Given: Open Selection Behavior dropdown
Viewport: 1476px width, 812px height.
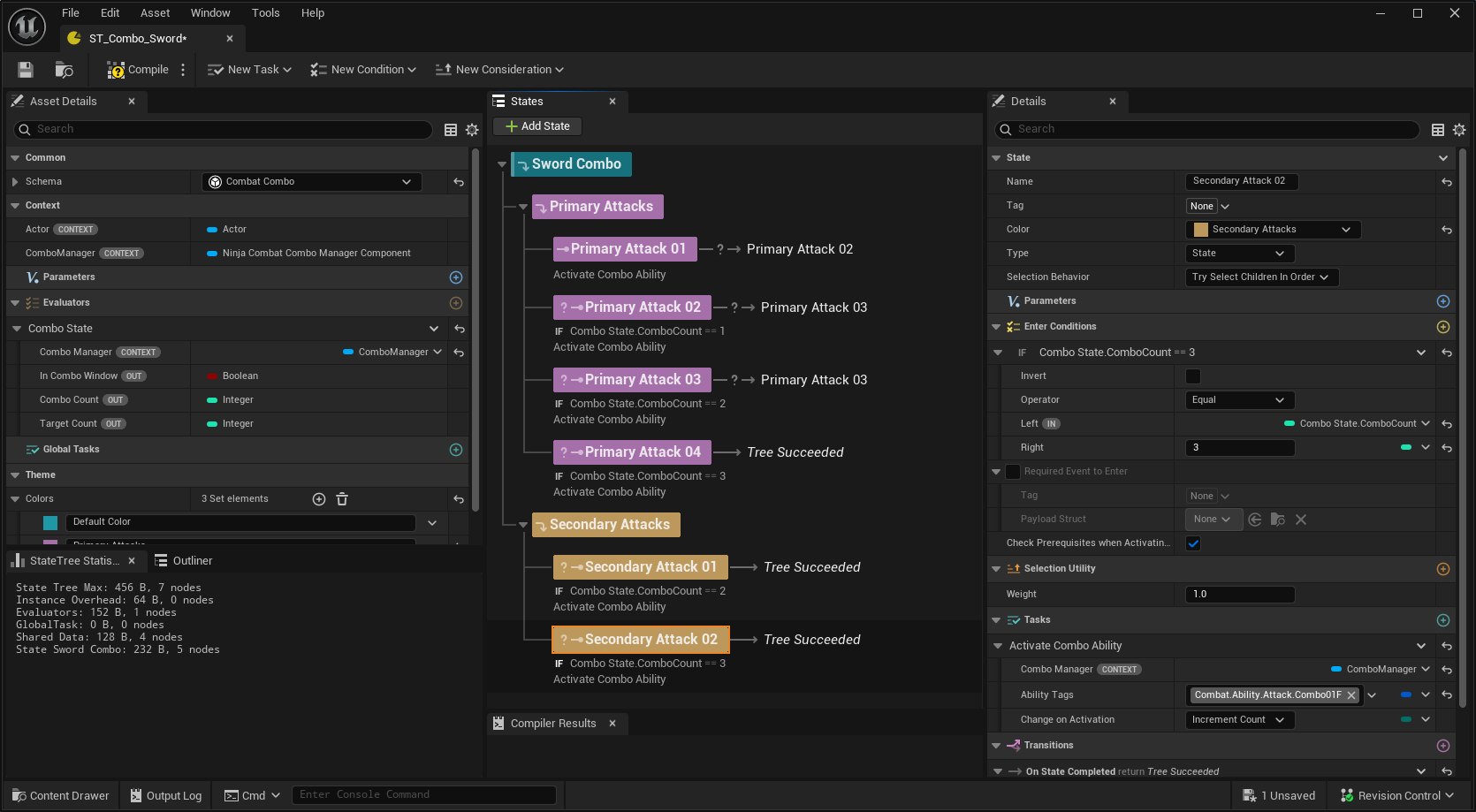Looking at the screenshot, I should 1261,277.
